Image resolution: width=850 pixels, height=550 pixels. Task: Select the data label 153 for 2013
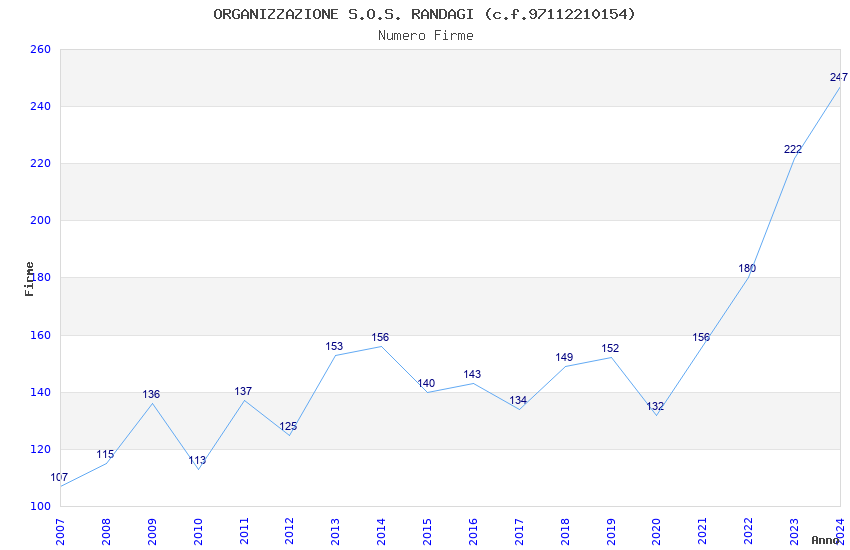[334, 346]
